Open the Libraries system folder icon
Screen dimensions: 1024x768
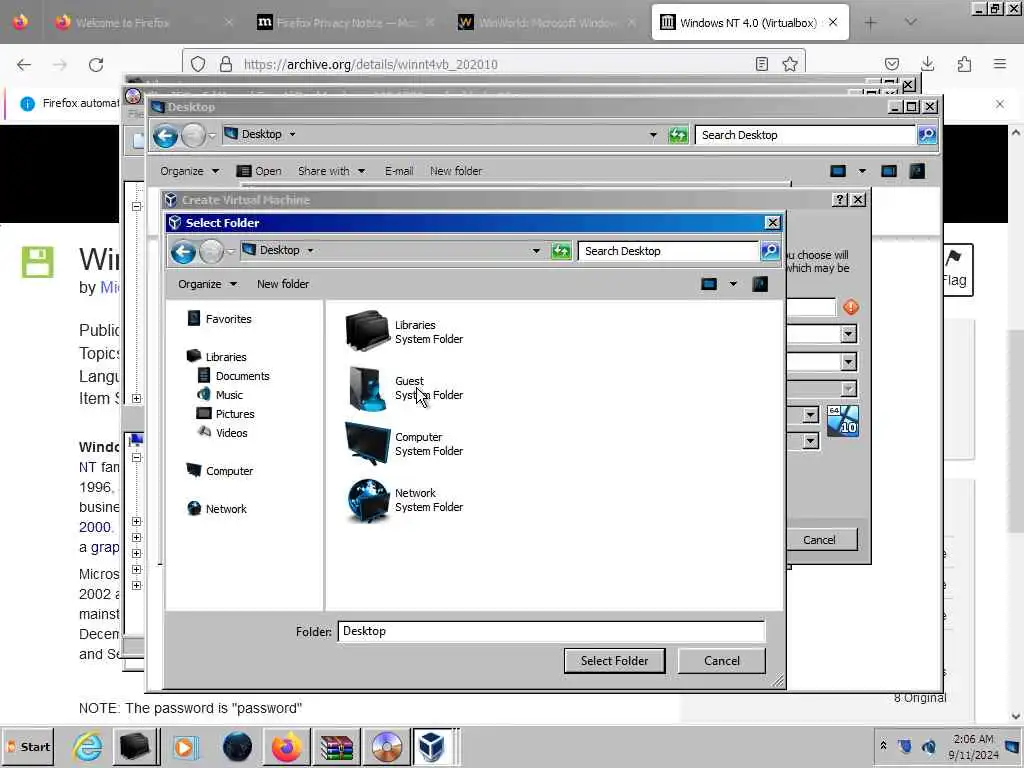(x=367, y=331)
